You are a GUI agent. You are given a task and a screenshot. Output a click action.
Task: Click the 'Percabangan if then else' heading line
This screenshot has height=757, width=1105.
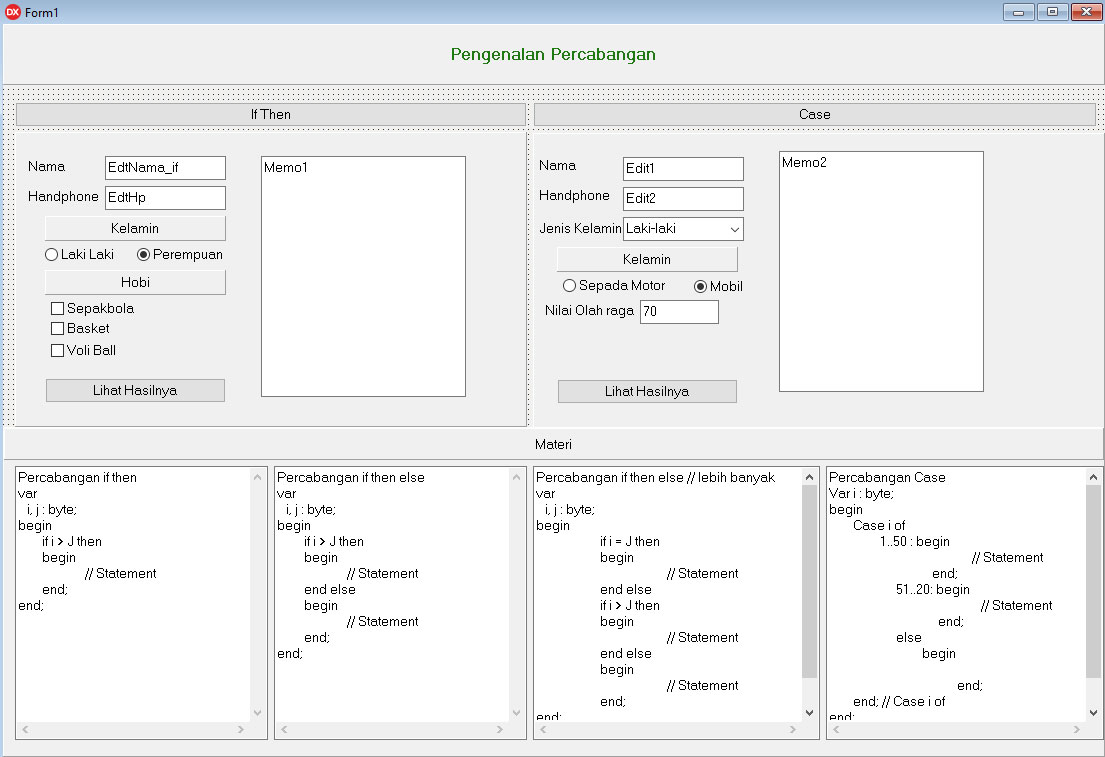351,477
